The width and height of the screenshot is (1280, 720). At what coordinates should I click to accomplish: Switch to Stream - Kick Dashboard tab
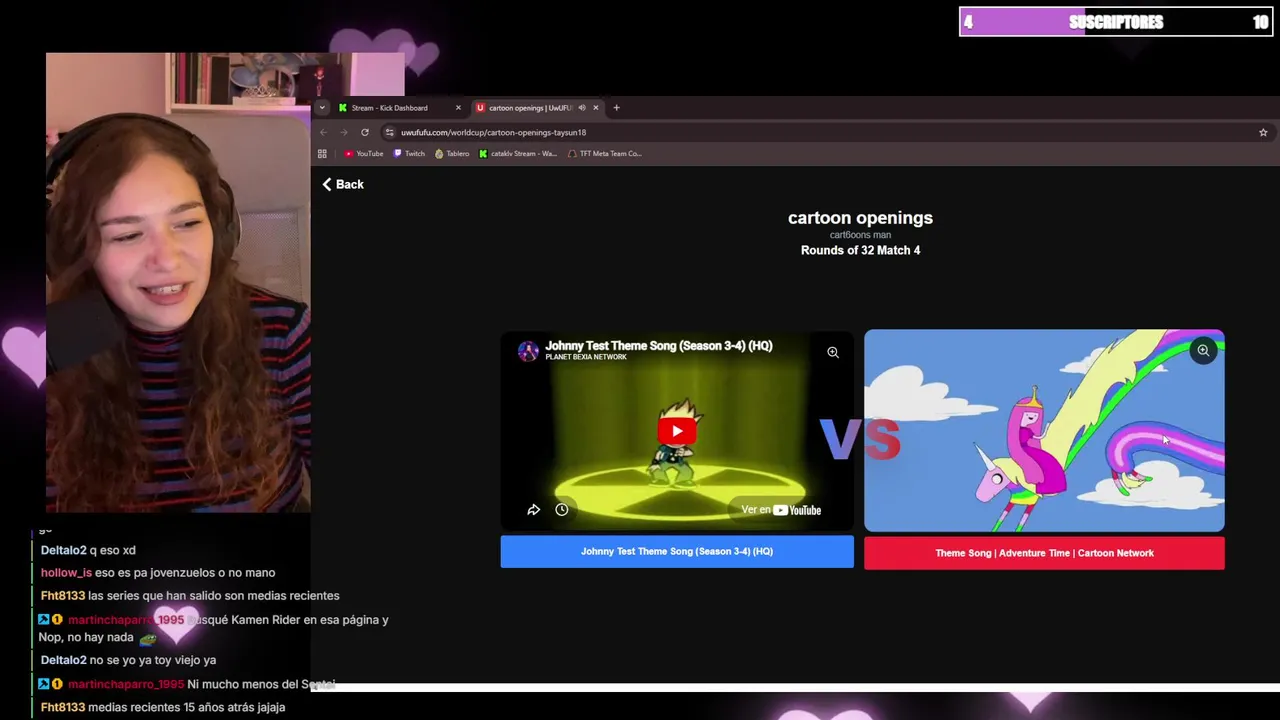390,108
